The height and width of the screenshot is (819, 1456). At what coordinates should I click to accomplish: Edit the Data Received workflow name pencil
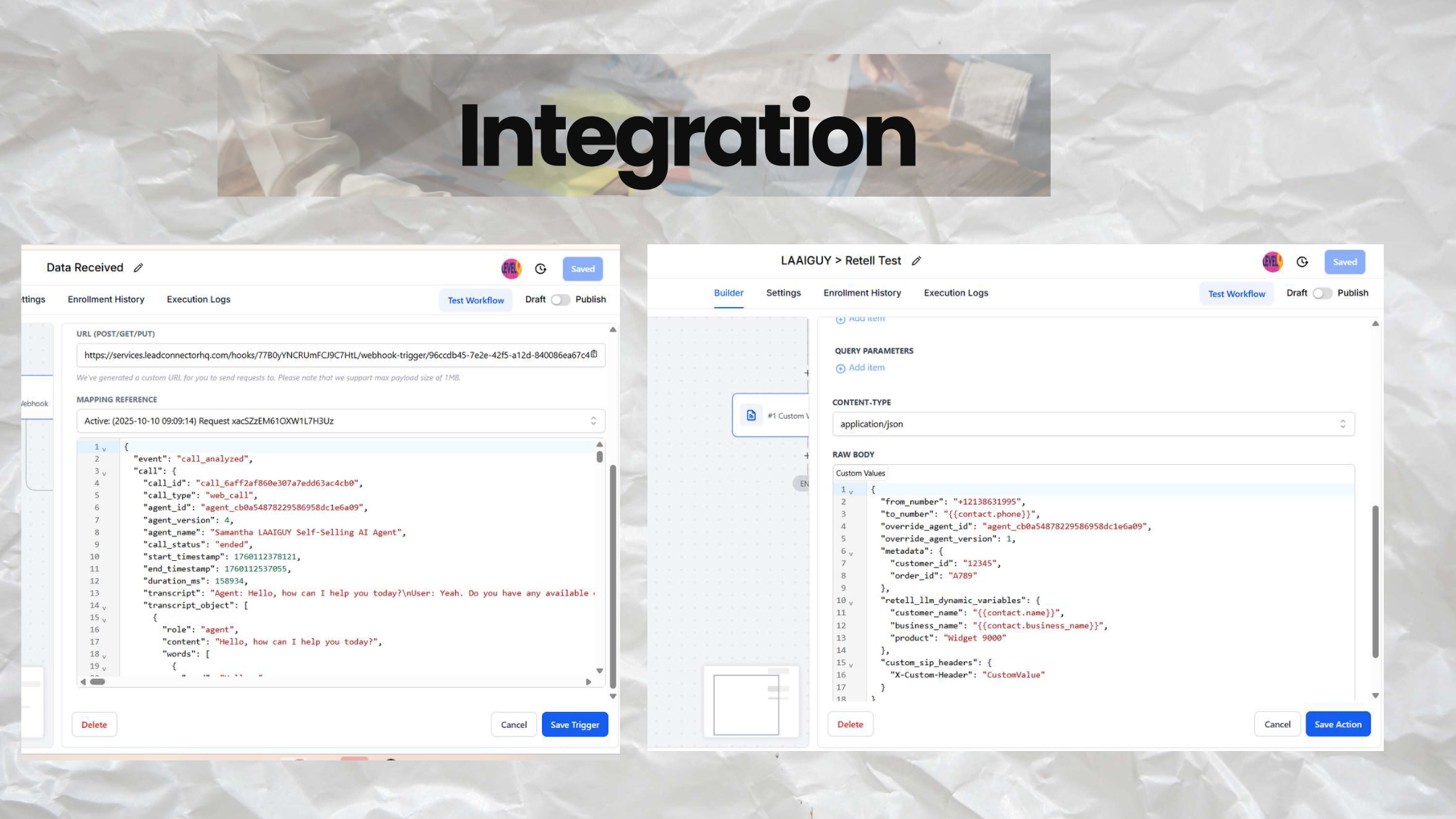138,267
